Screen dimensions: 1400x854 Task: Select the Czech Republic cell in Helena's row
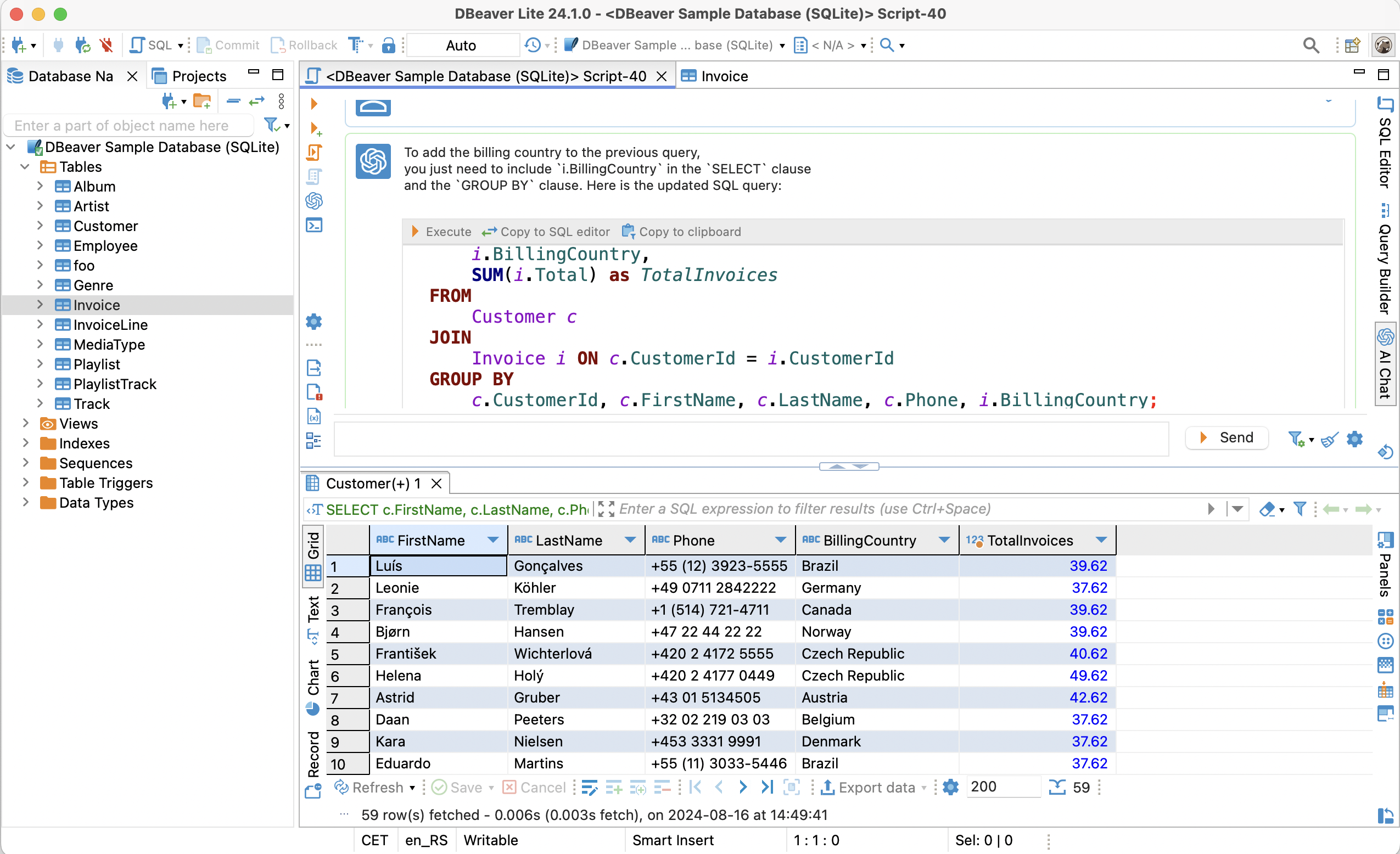click(x=876, y=675)
